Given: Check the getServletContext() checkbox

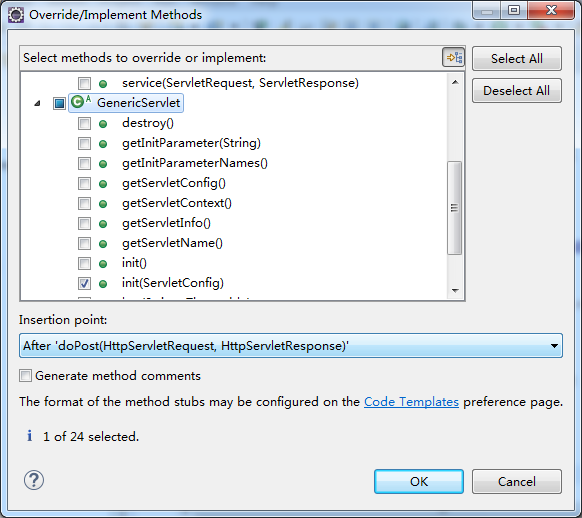Looking at the screenshot, I should tap(84, 203).
